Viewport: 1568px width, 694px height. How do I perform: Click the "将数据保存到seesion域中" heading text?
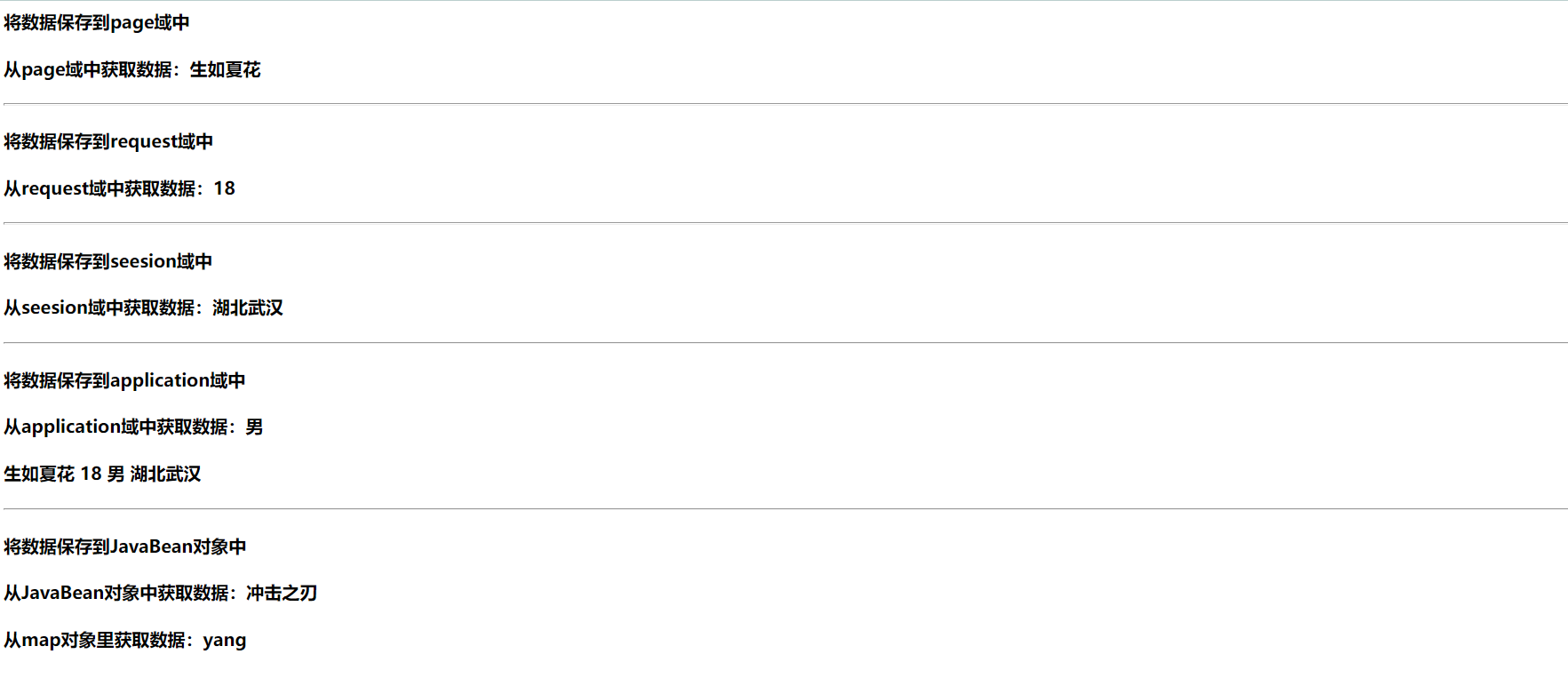(x=107, y=261)
